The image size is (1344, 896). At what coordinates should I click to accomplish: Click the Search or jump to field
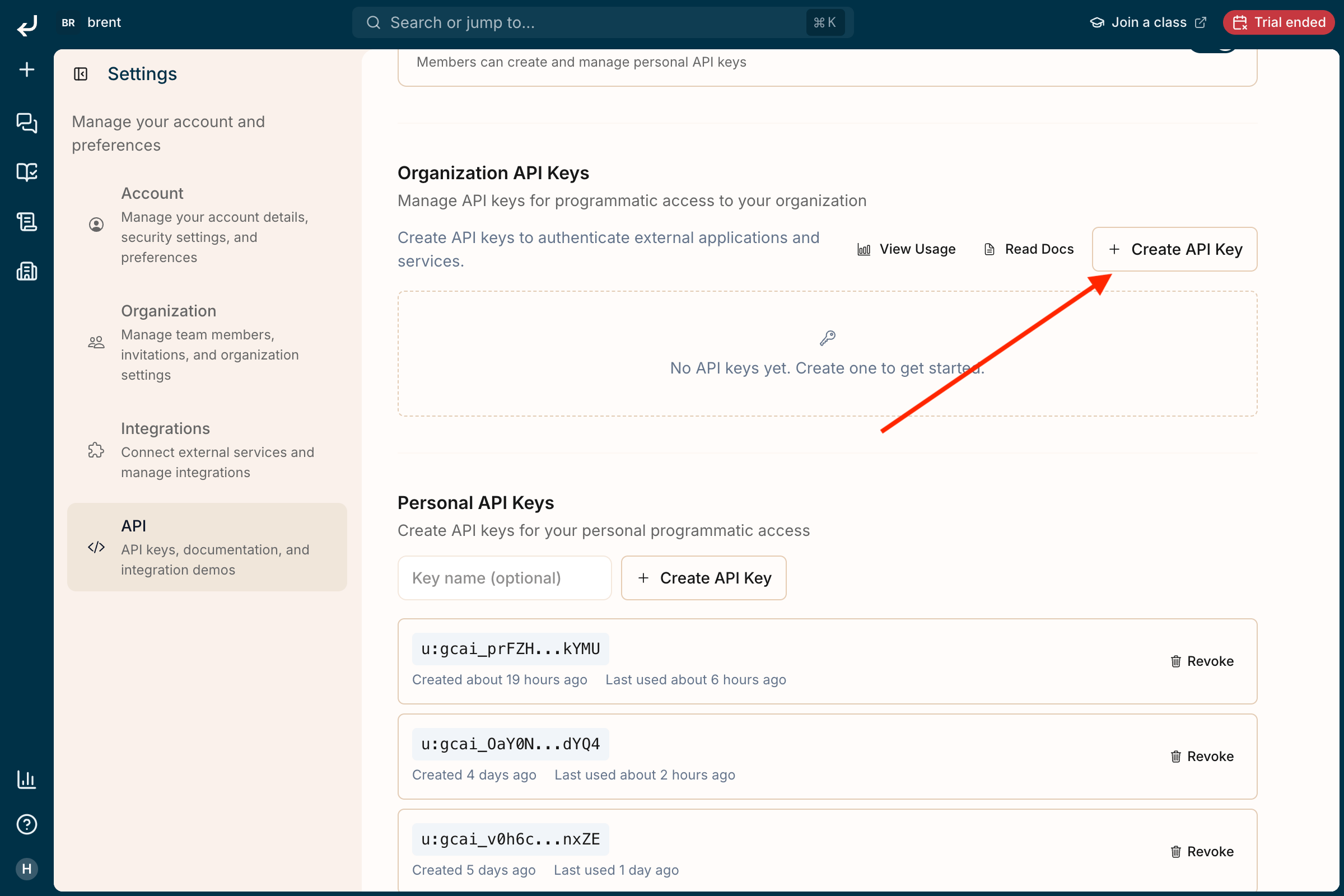pyautogui.click(x=603, y=22)
